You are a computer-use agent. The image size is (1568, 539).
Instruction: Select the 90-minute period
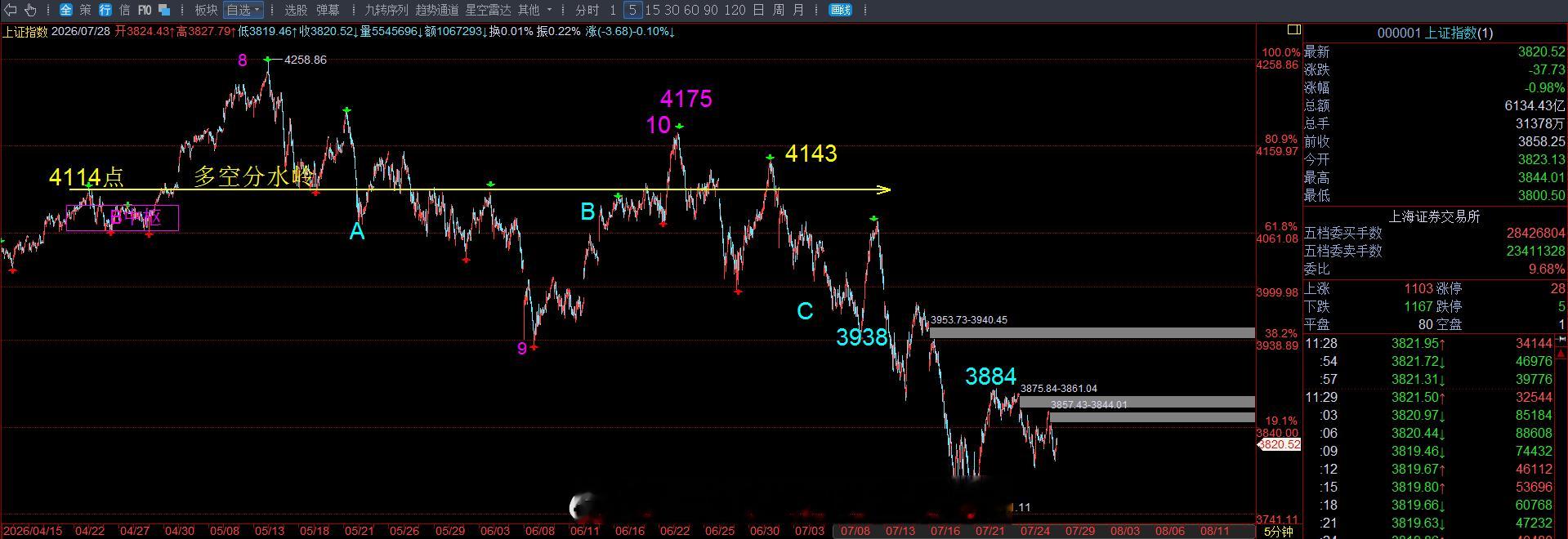(x=711, y=10)
